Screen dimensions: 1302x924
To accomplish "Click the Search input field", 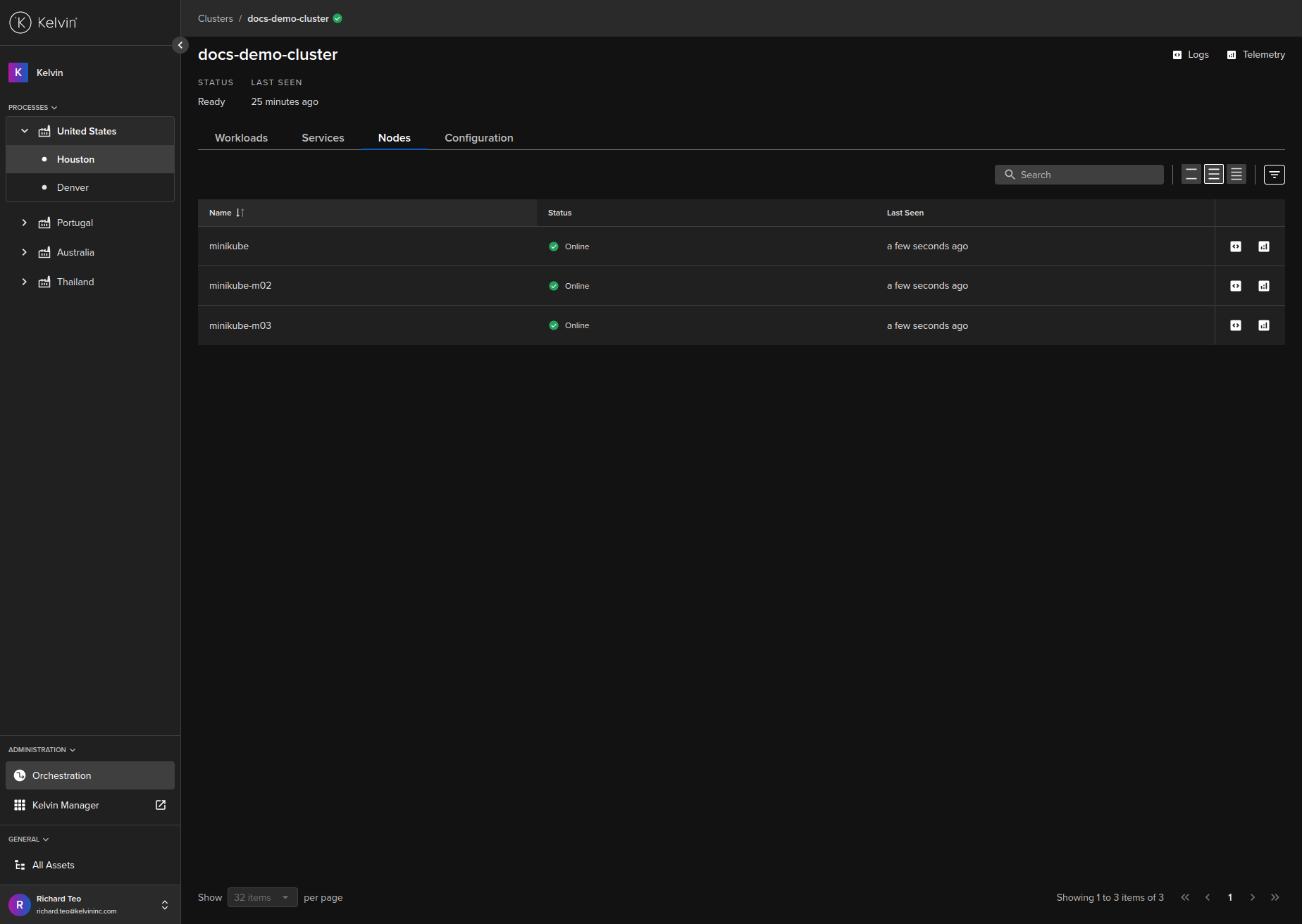I will [1085, 175].
